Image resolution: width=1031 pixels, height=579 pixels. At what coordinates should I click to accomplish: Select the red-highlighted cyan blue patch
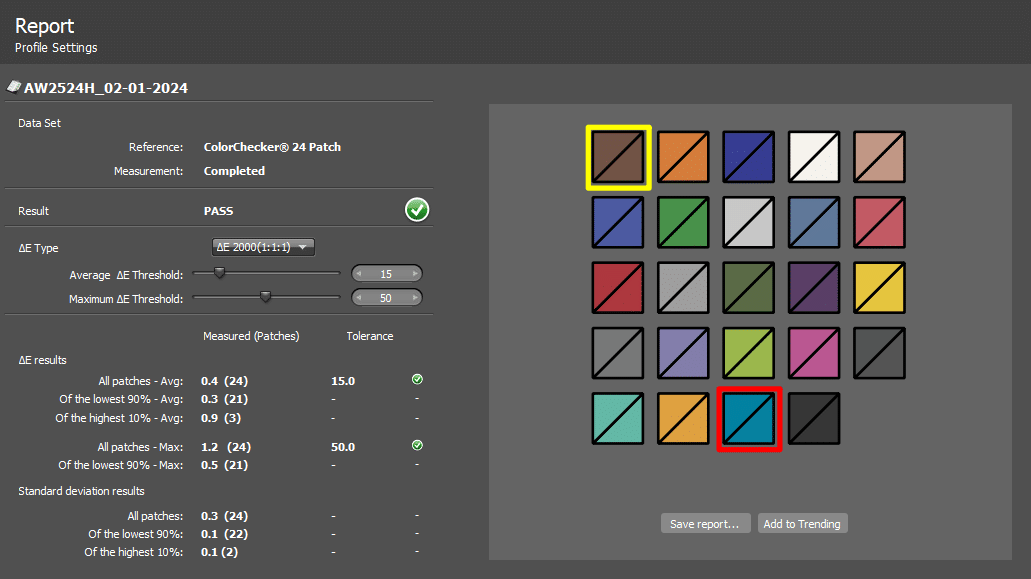(749, 419)
